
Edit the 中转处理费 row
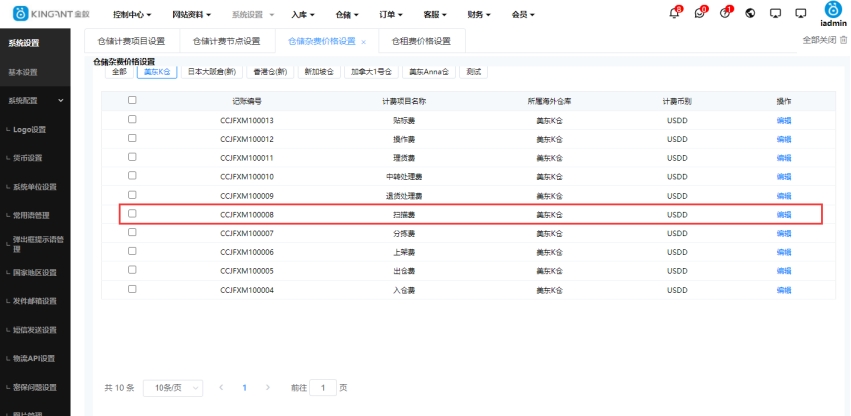coord(784,177)
